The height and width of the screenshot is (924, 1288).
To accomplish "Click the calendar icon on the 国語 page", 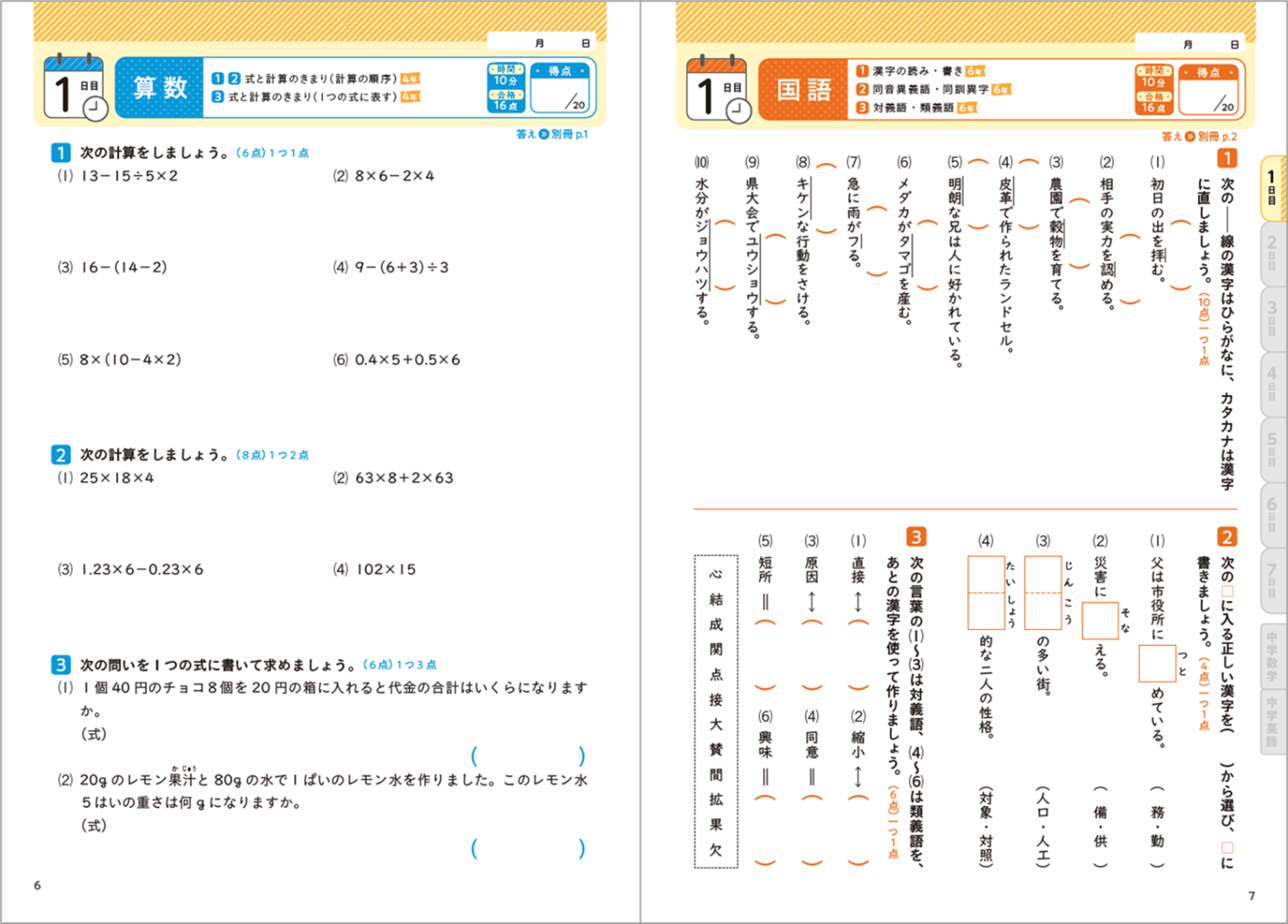I will click(717, 89).
